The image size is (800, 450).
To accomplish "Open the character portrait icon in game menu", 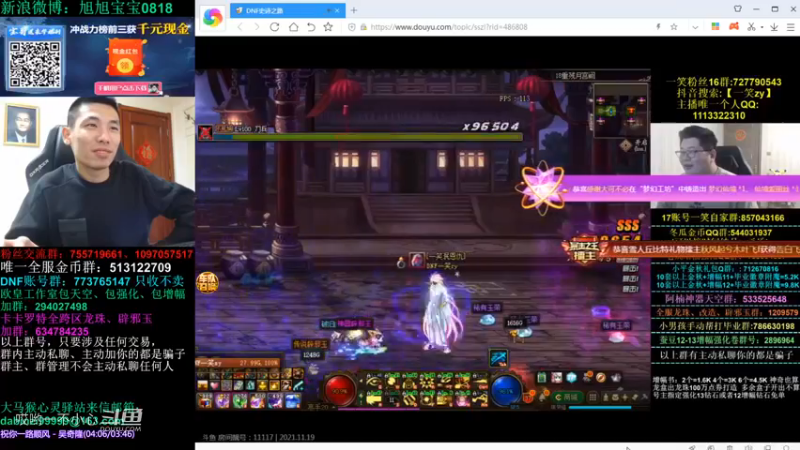I will tap(556, 378).
